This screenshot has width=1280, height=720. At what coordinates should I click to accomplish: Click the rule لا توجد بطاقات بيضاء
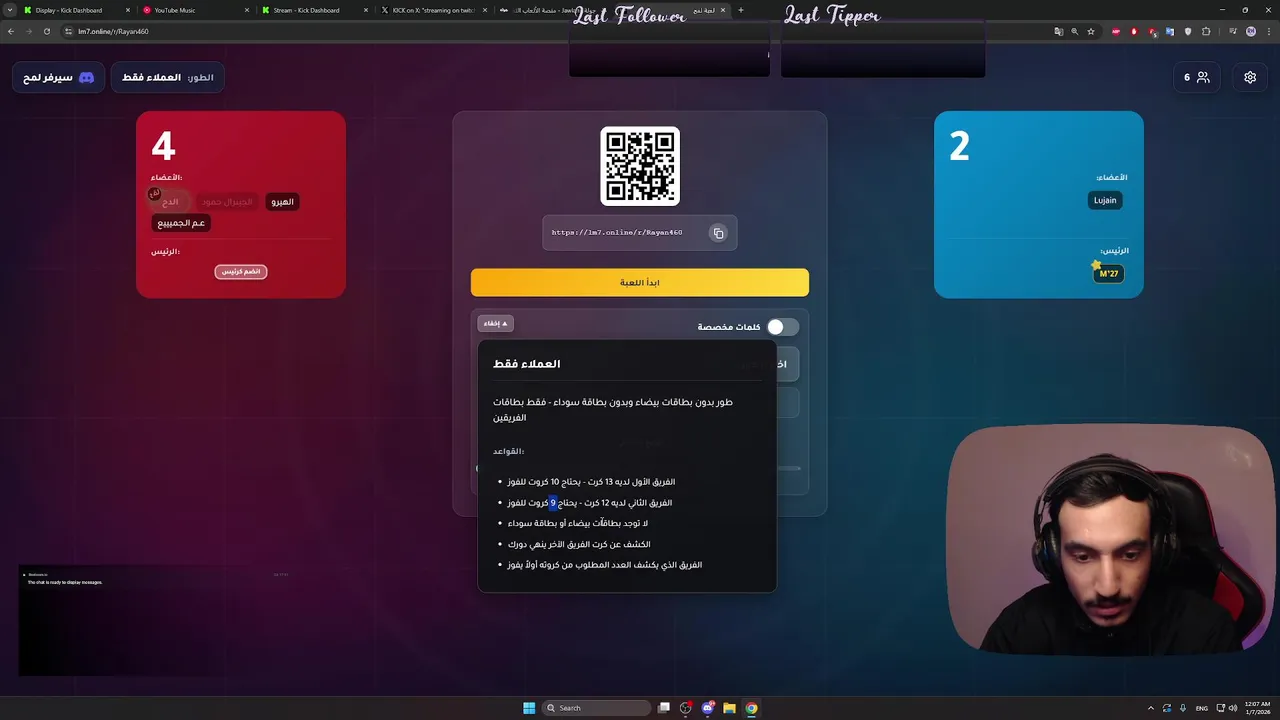(x=578, y=523)
